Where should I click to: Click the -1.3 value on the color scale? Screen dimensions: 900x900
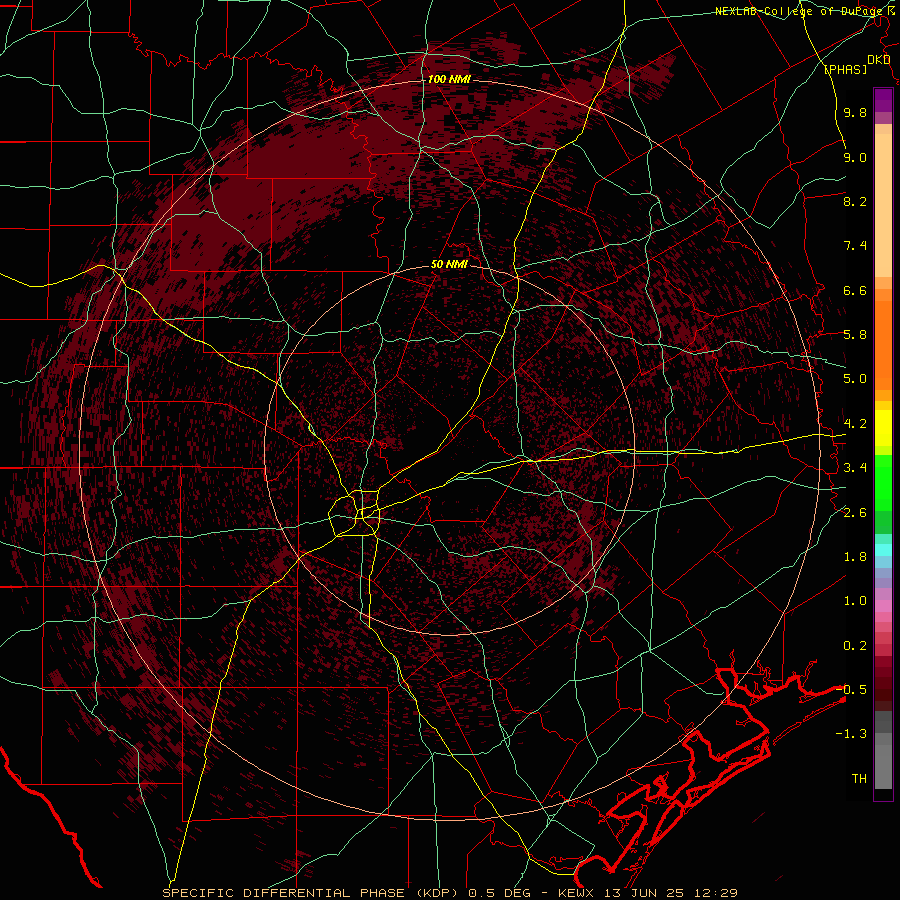tap(851, 734)
